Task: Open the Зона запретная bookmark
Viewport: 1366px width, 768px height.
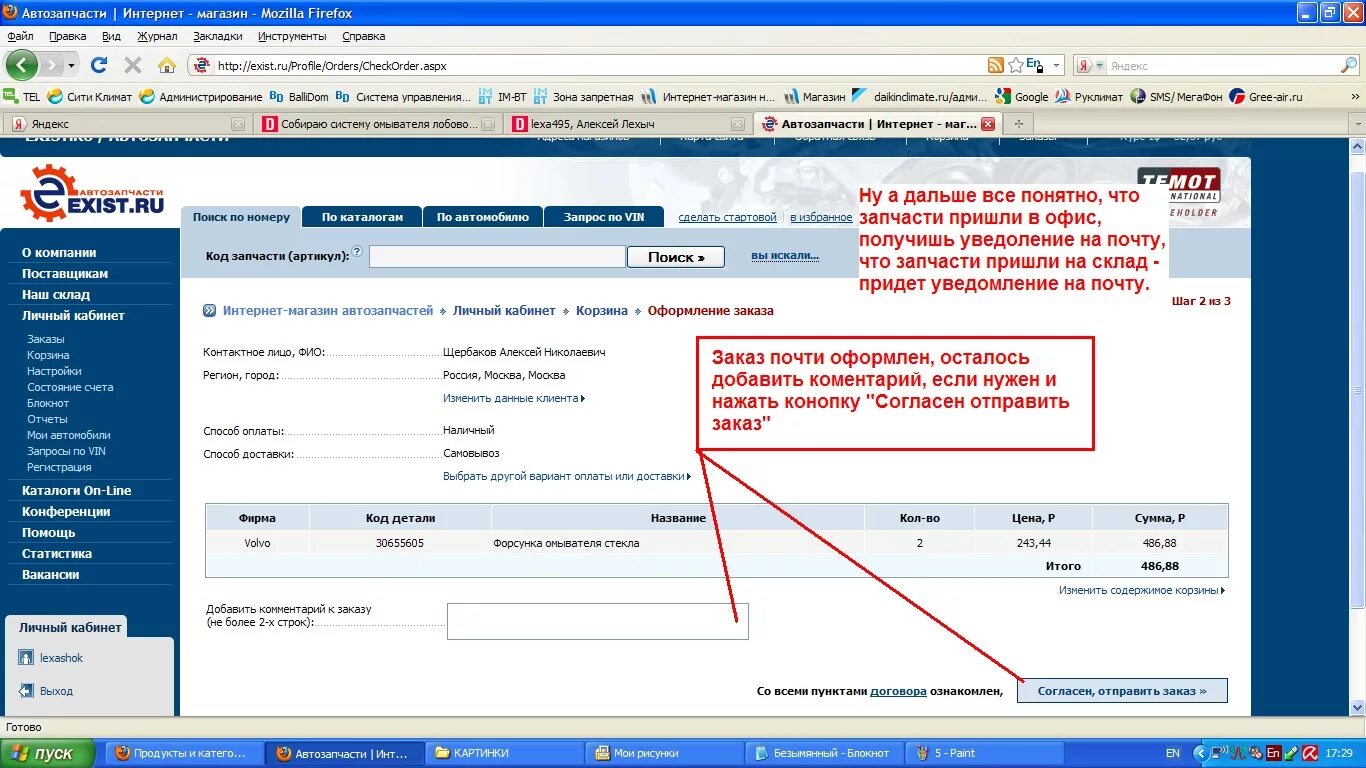Action: click(584, 97)
